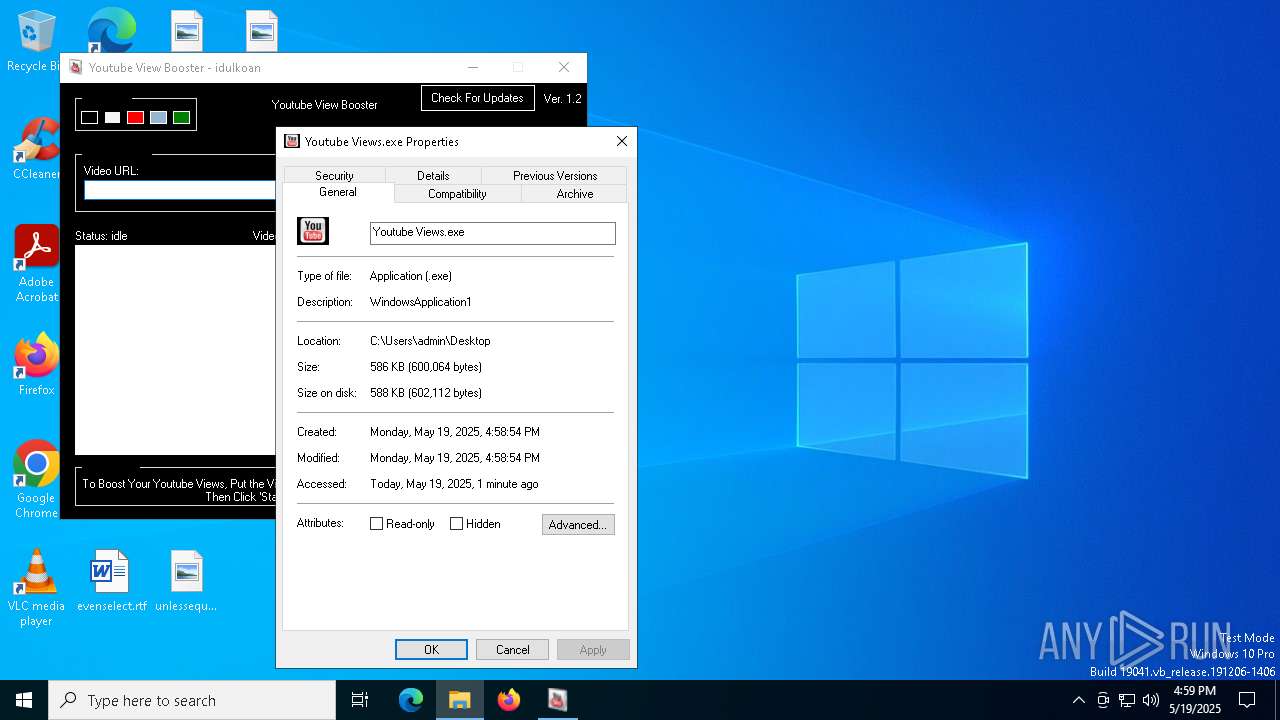The image size is (1280, 720).
Task: Click the Size value 586 KB
Action: (x=426, y=367)
